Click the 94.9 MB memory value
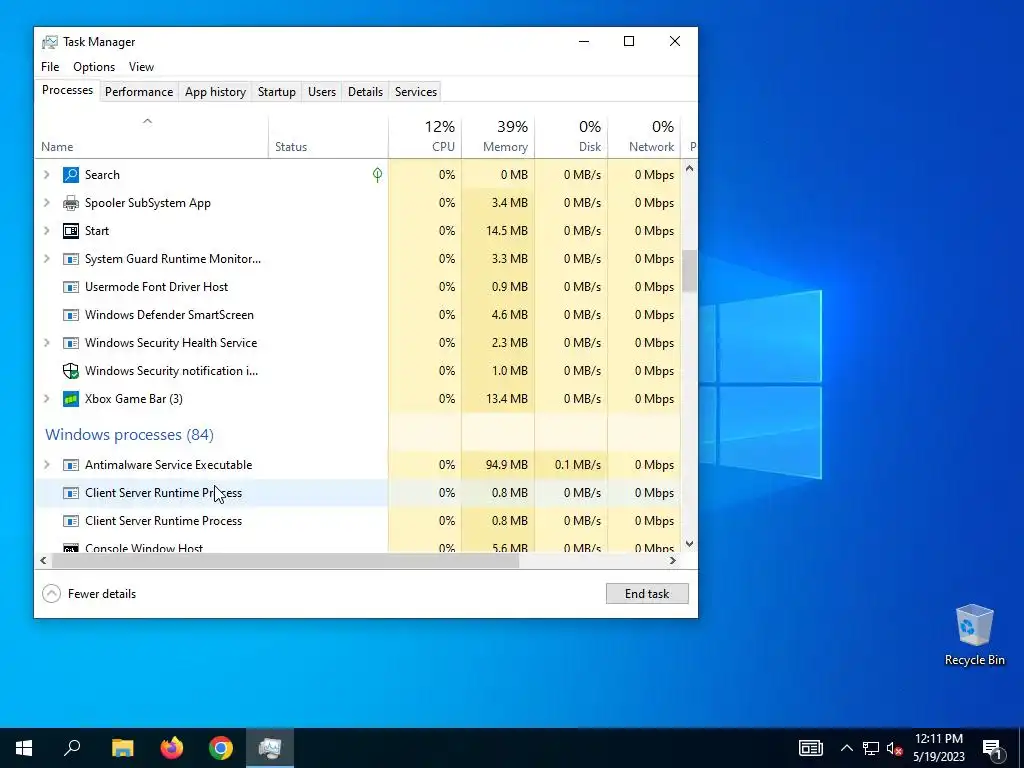 coord(506,465)
